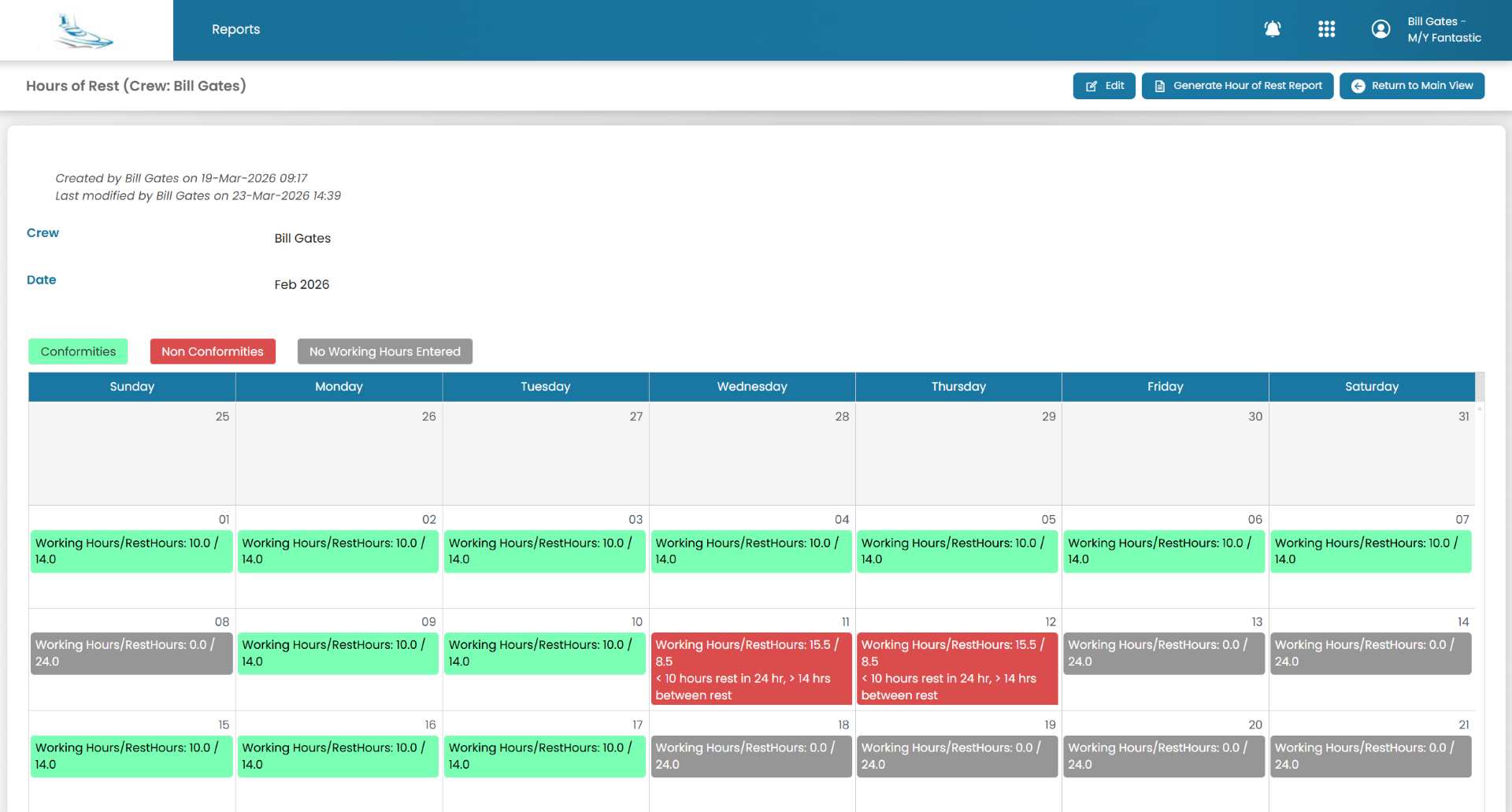Open the notifications bell icon
Screen dimensions: 1512x812
tap(1273, 29)
